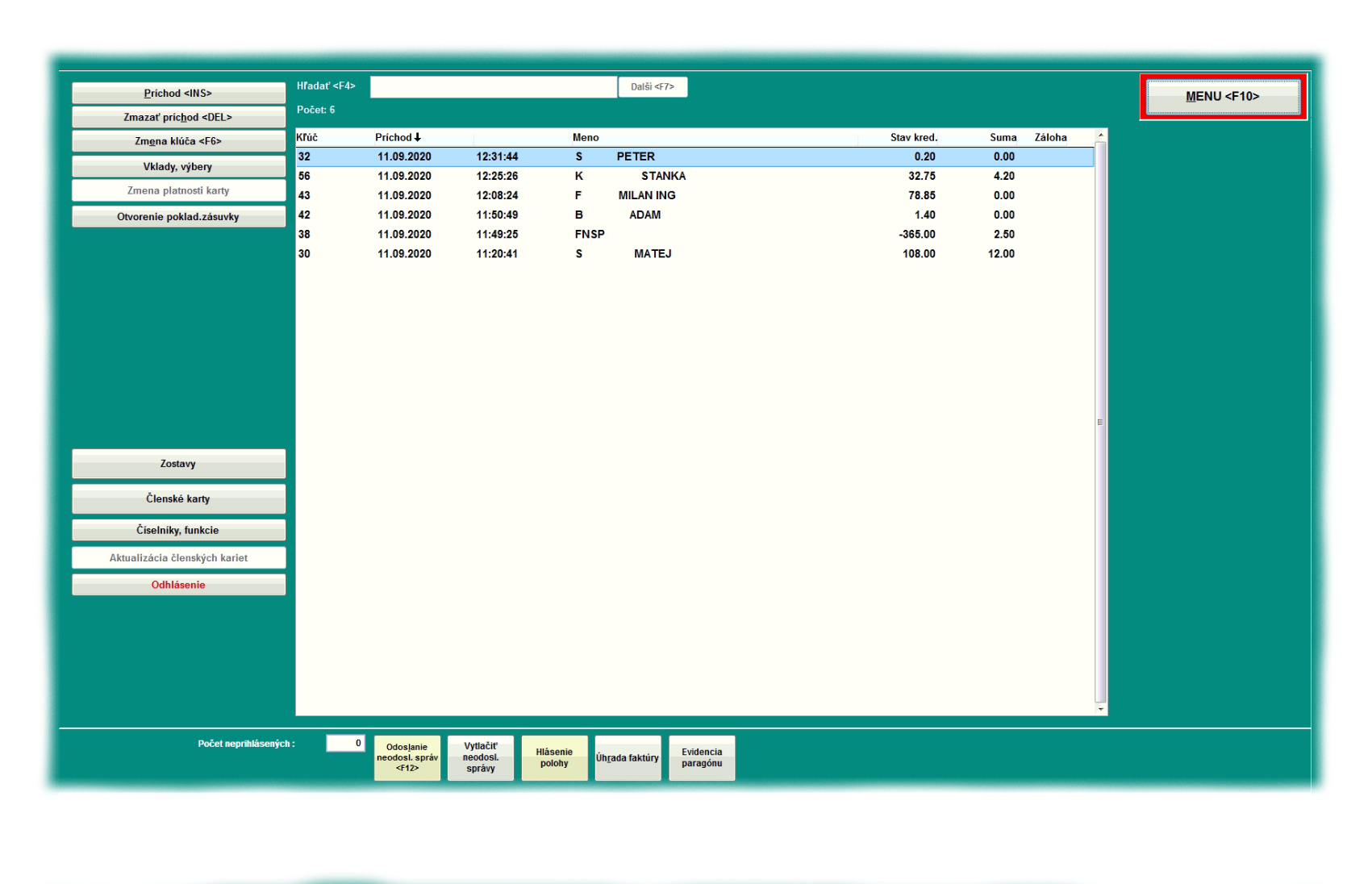This screenshot has width=1372, height=884.
Task: Click Zmena kľúča <F6> button
Action: 178,142
